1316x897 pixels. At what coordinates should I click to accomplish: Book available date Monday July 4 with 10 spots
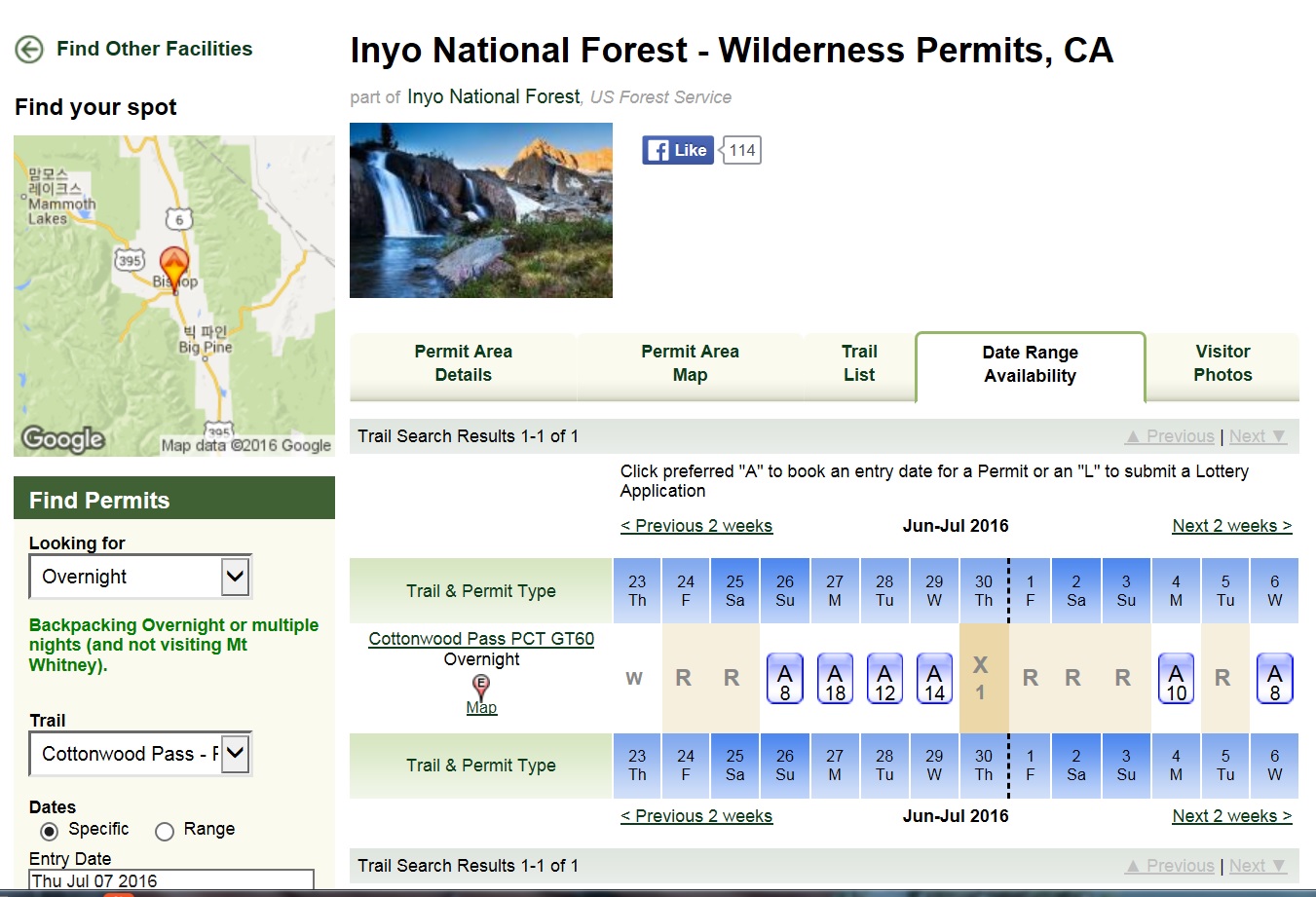[1177, 679]
